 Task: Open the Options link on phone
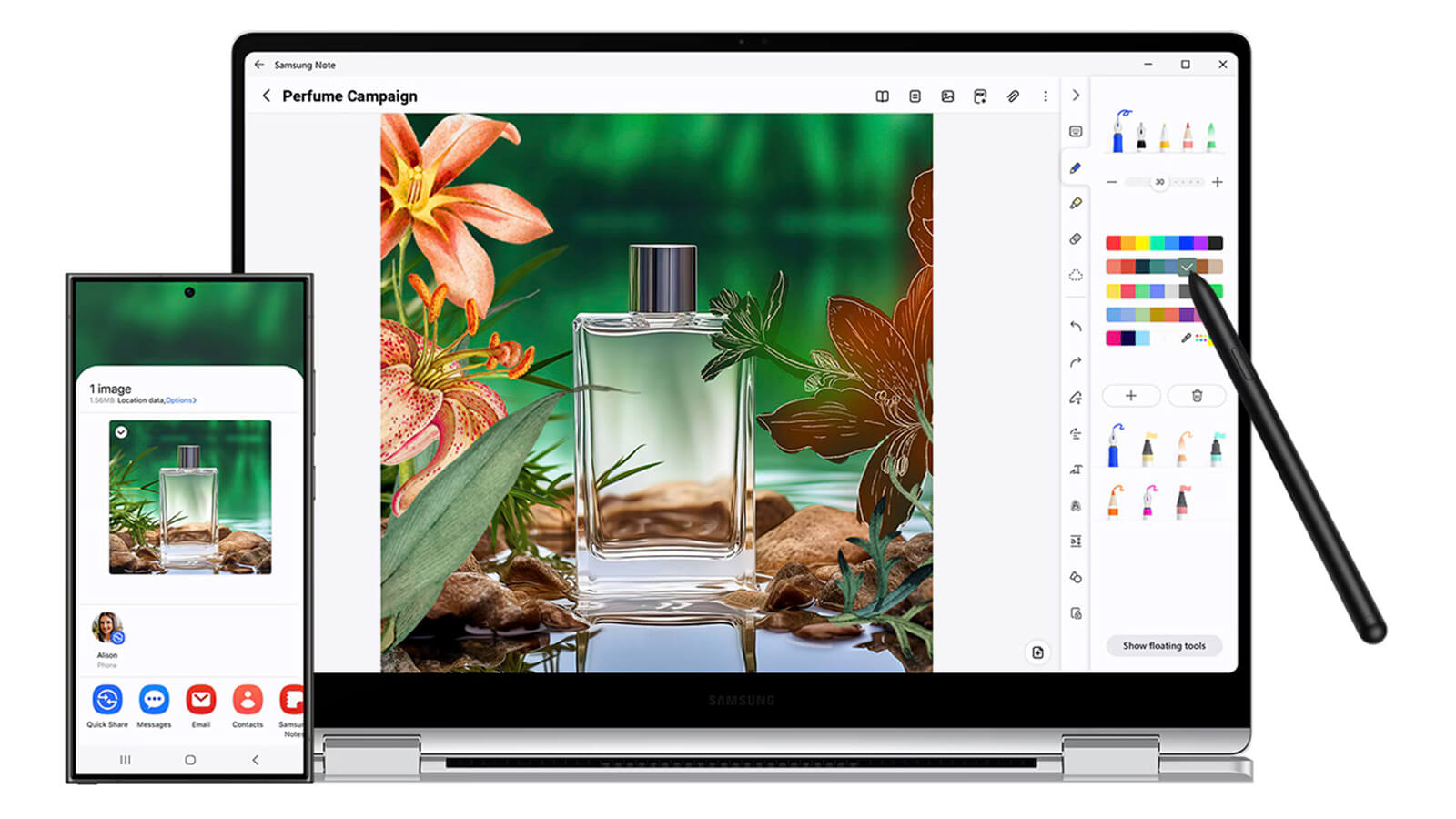tap(180, 400)
